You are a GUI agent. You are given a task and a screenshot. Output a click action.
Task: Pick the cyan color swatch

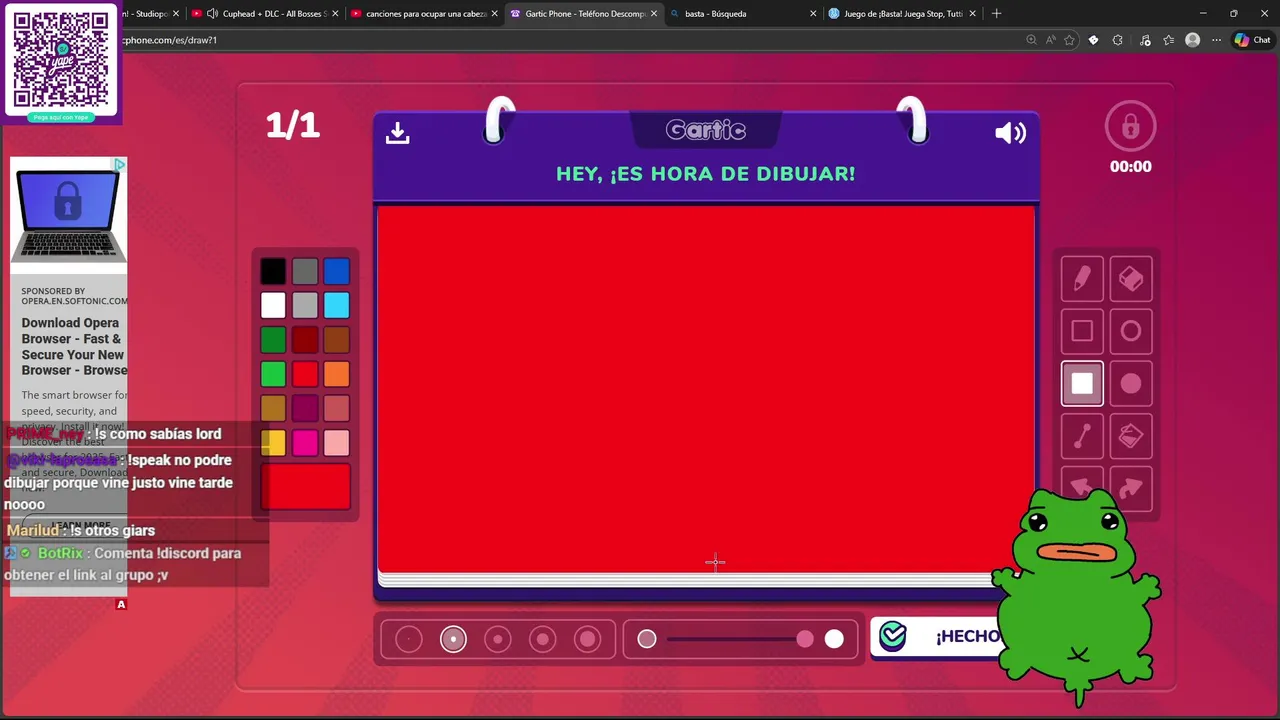tap(337, 305)
